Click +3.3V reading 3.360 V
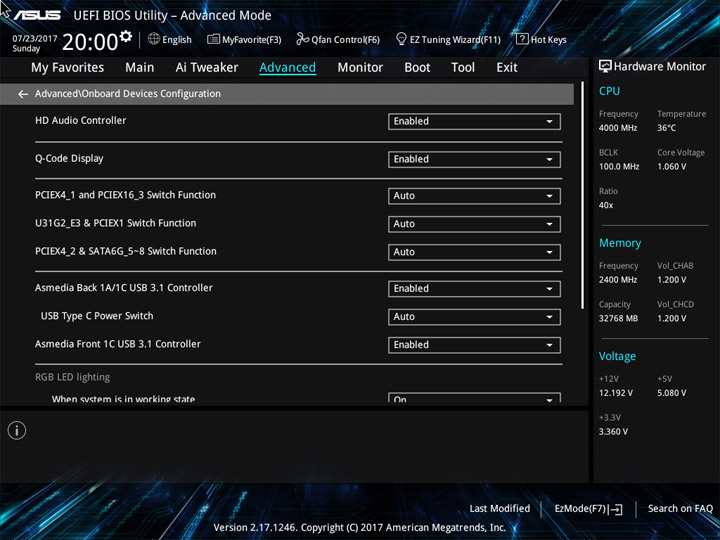 pyautogui.click(x=613, y=432)
